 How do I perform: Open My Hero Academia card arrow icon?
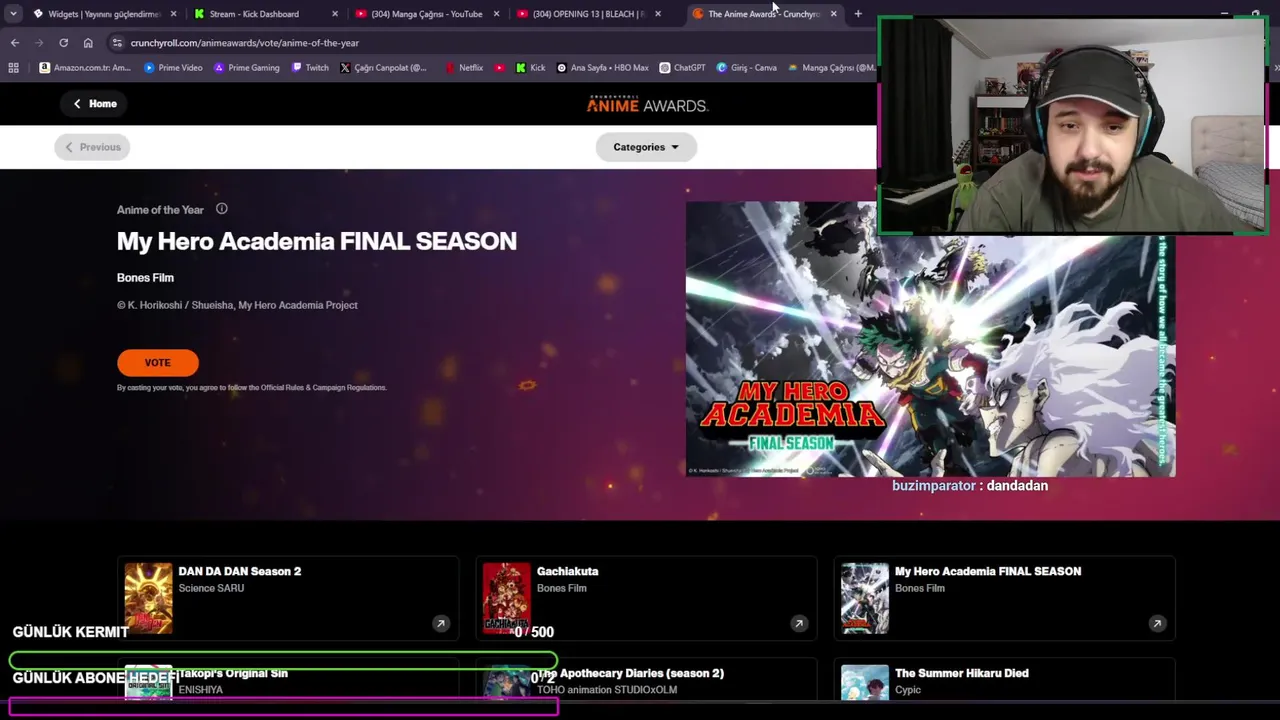pyautogui.click(x=1157, y=623)
